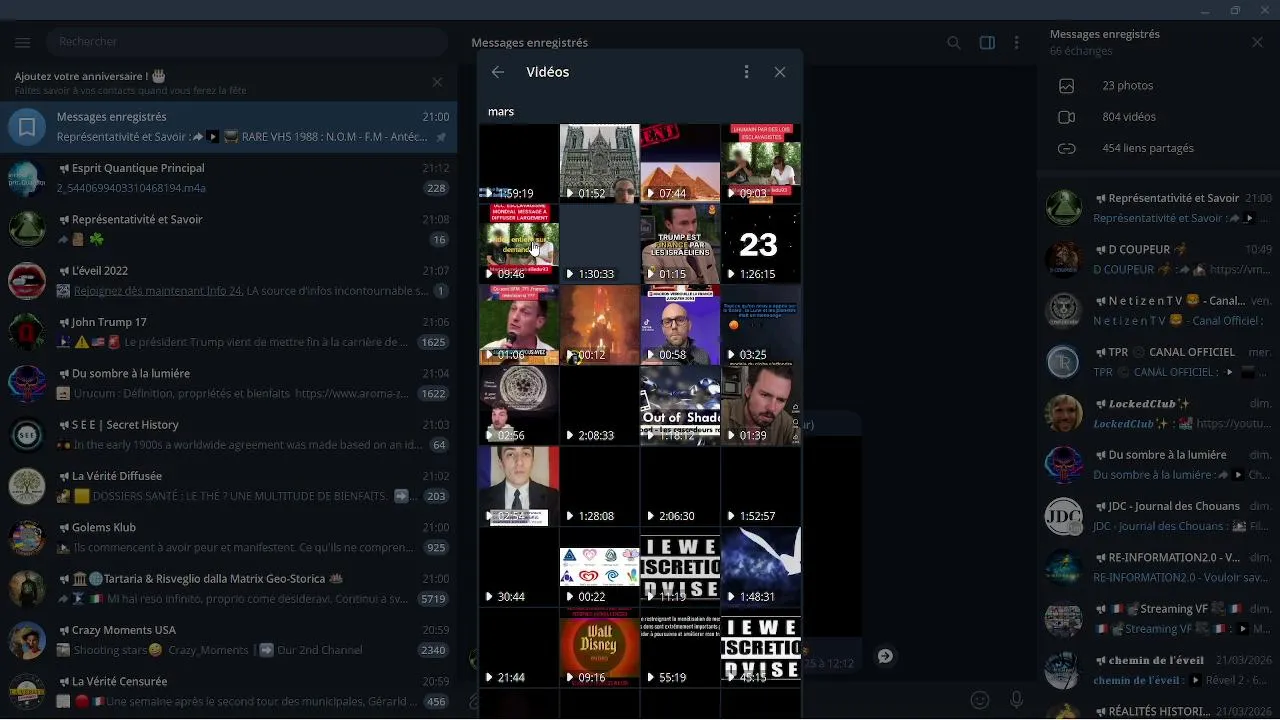The width and height of the screenshot is (1280, 720).
Task: Open JDC - Journal des Chouans exchange
Action: coord(1158,516)
